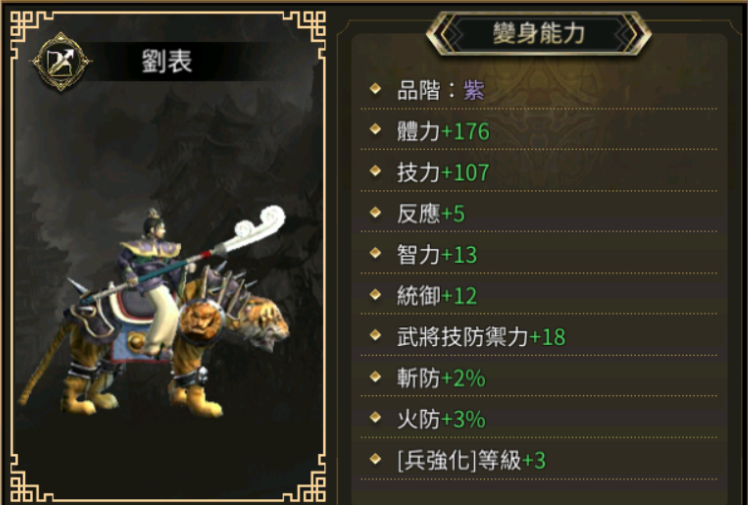The image size is (749, 512).
Task: Select the 變身能力 title tab
Action: (x=539, y=33)
